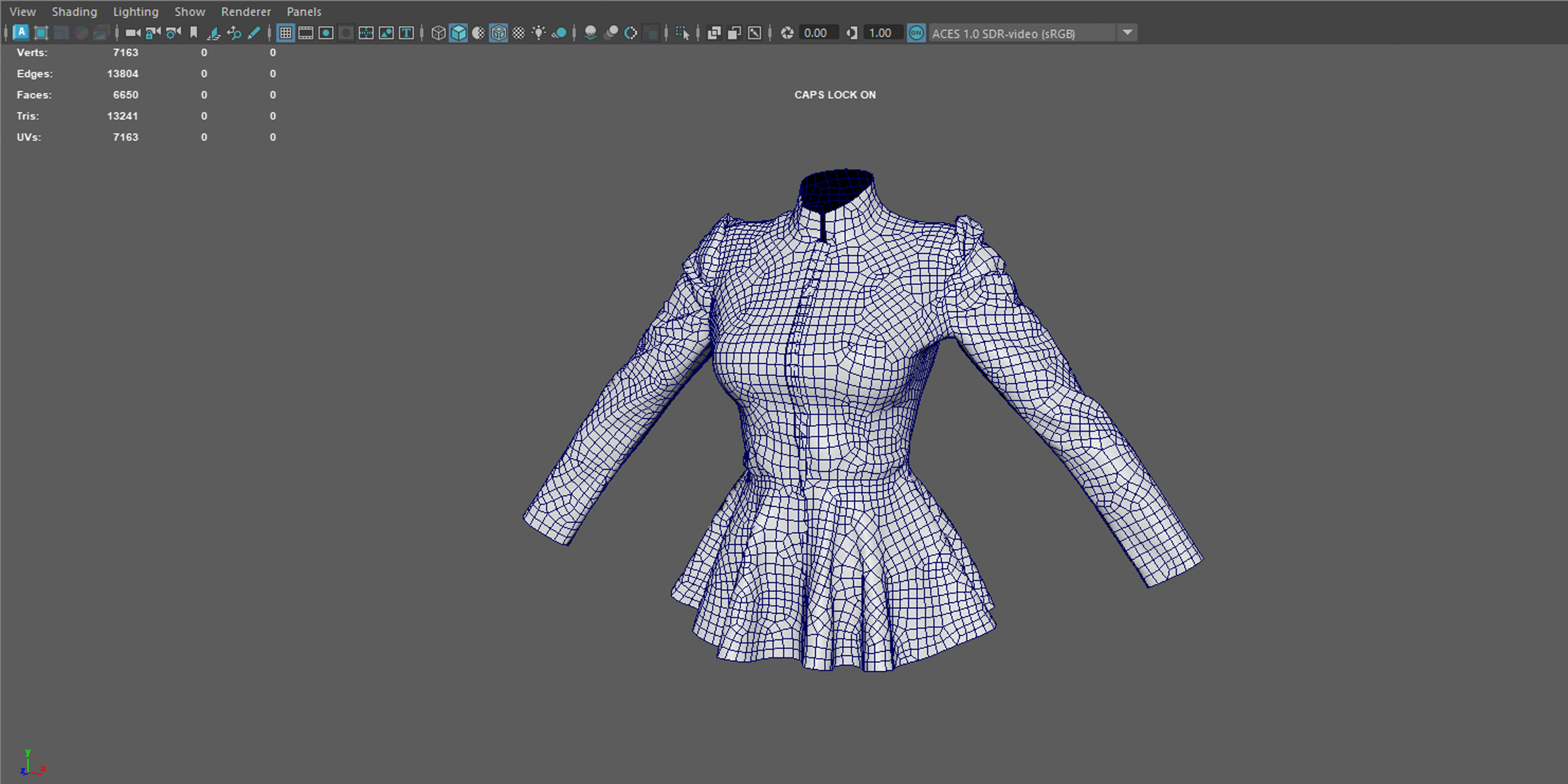This screenshot has height=784, width=1568.
Task: Open the Renderer menu
Action: point(246,11)
